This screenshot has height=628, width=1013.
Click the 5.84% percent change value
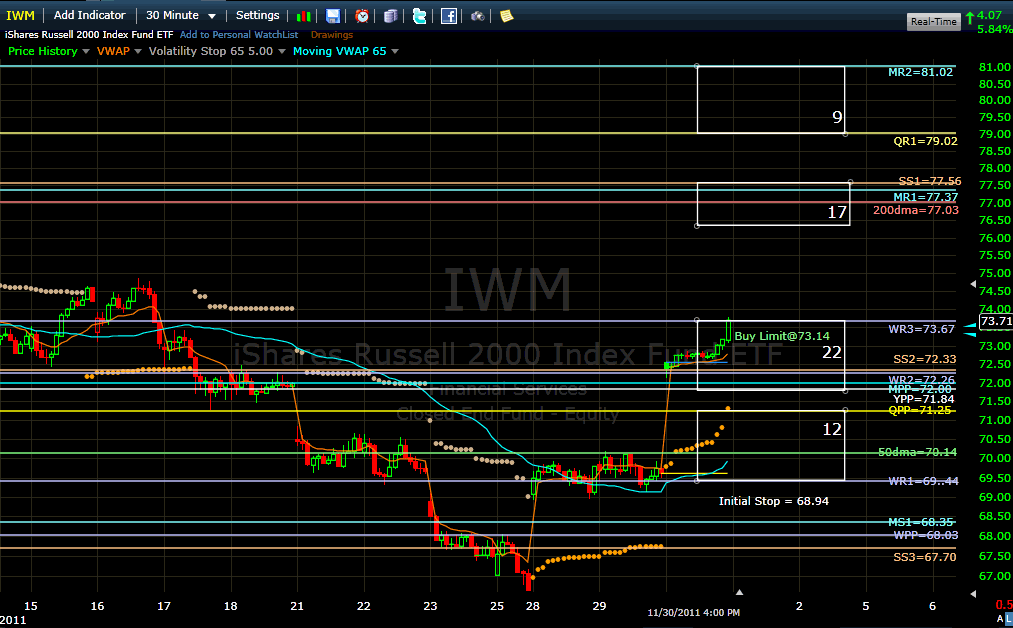click(994, 29)
